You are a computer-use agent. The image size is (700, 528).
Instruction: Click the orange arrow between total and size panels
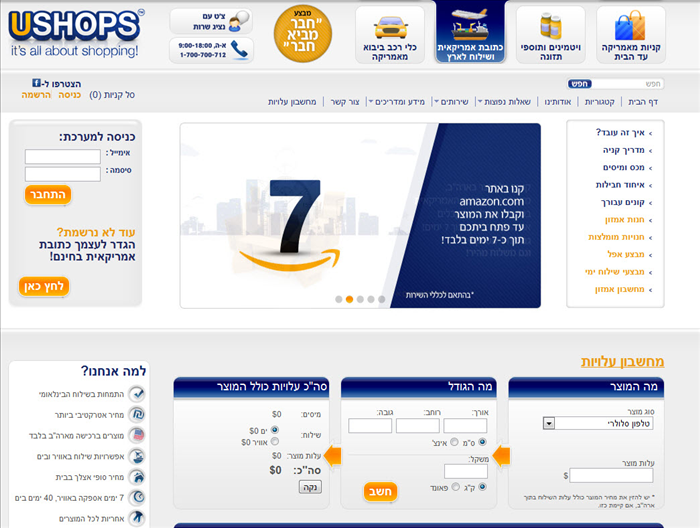(333, 456)
